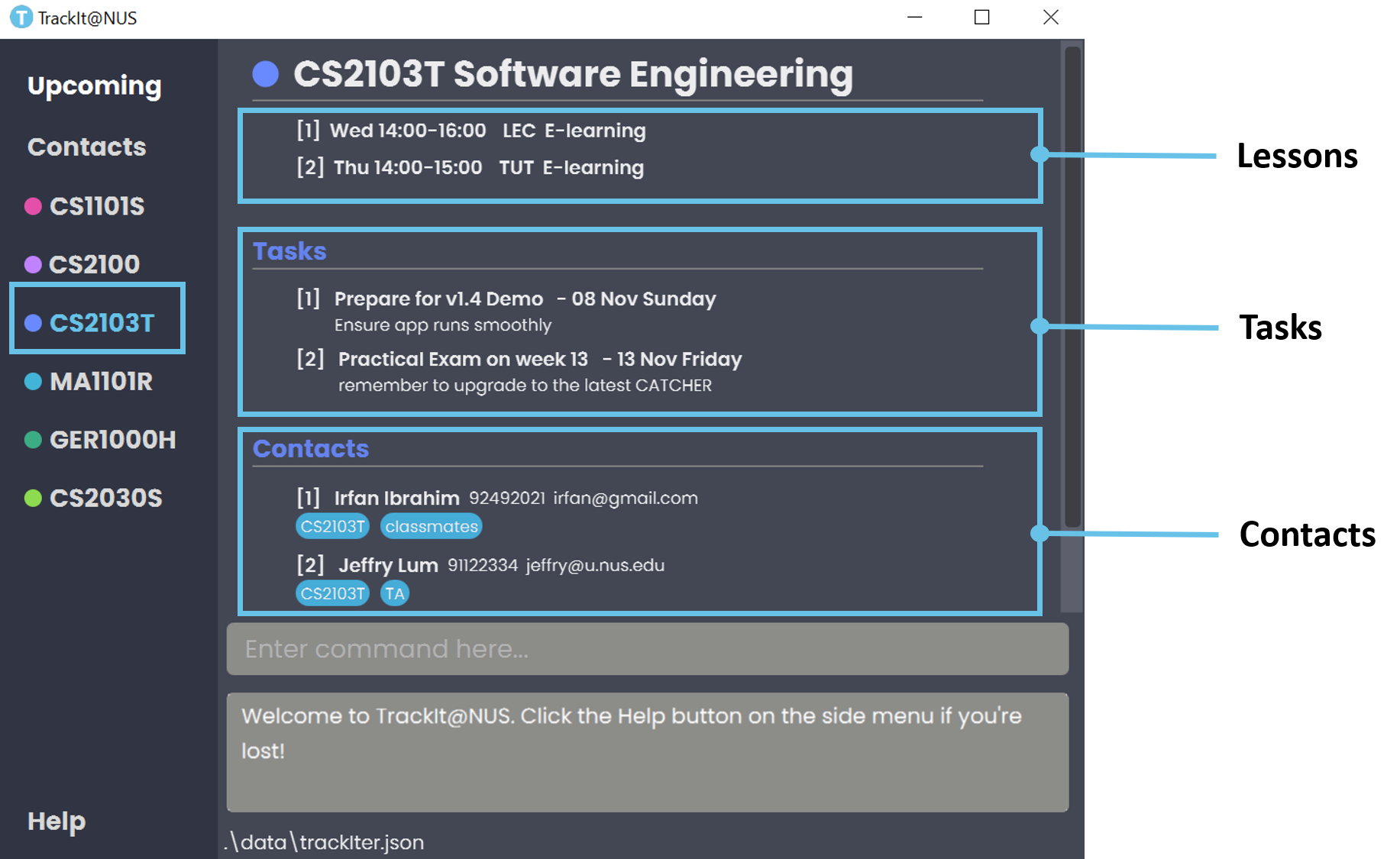1400x859 pixels.
Task: Click email jeffry@u.nus.edu
Action: pyautogui.click(x=595, y=566)
